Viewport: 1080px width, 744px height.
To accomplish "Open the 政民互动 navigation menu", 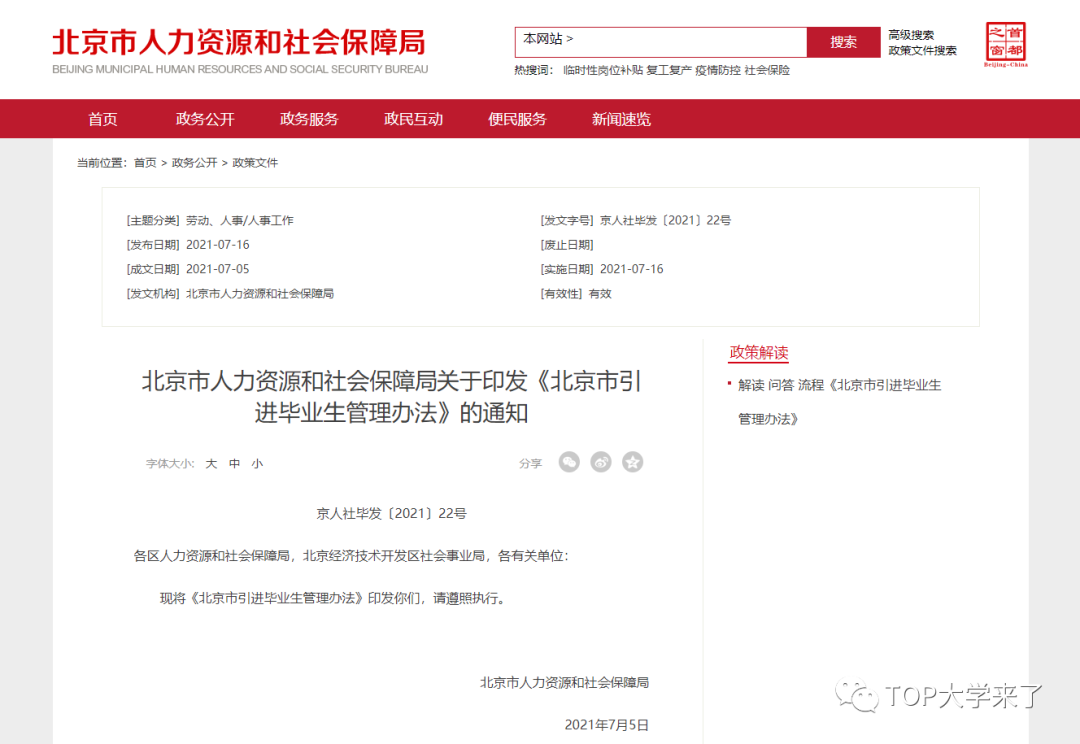I will (413, 119).
